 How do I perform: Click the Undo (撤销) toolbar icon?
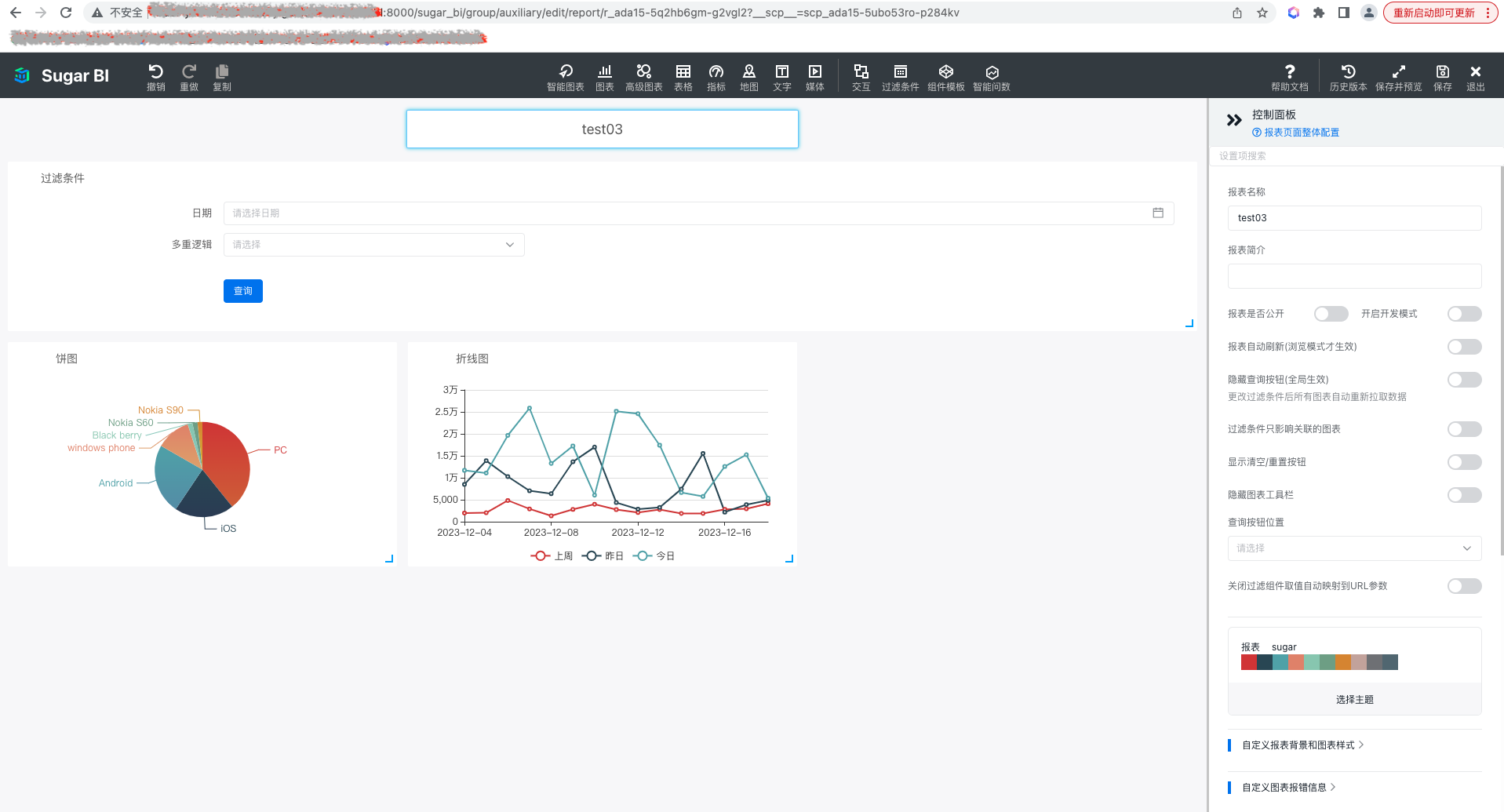(155, 77)
